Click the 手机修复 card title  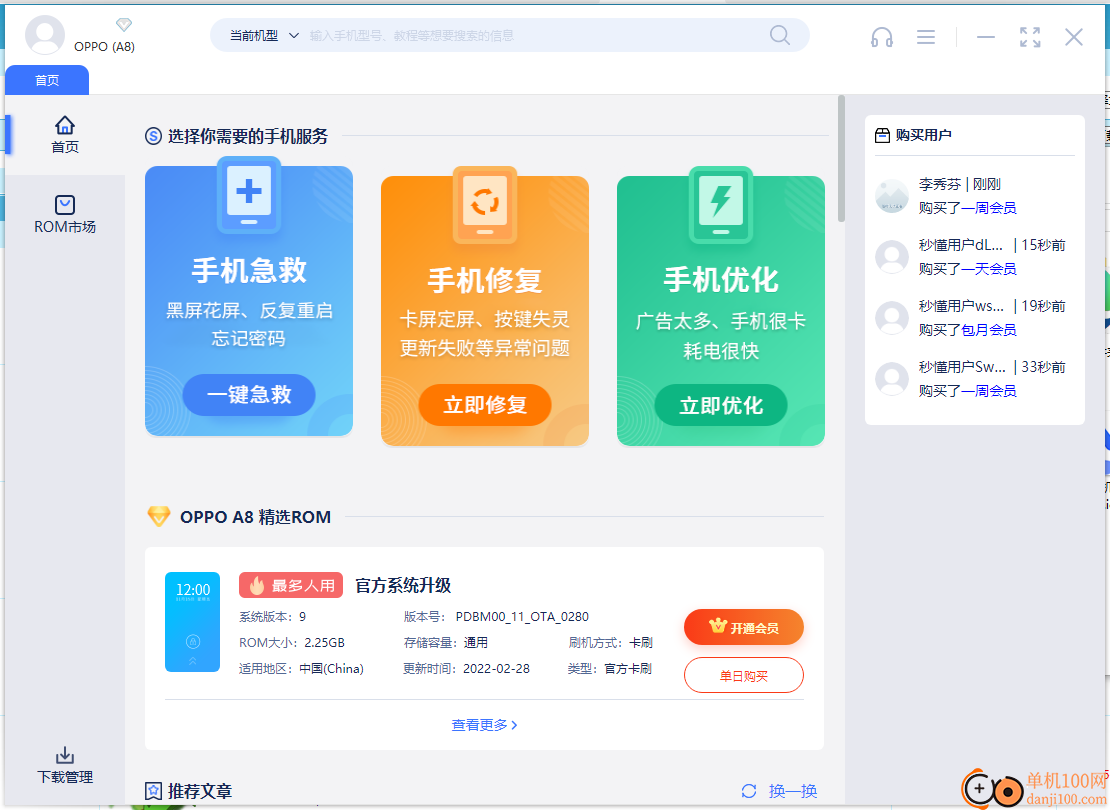[485, 280]
